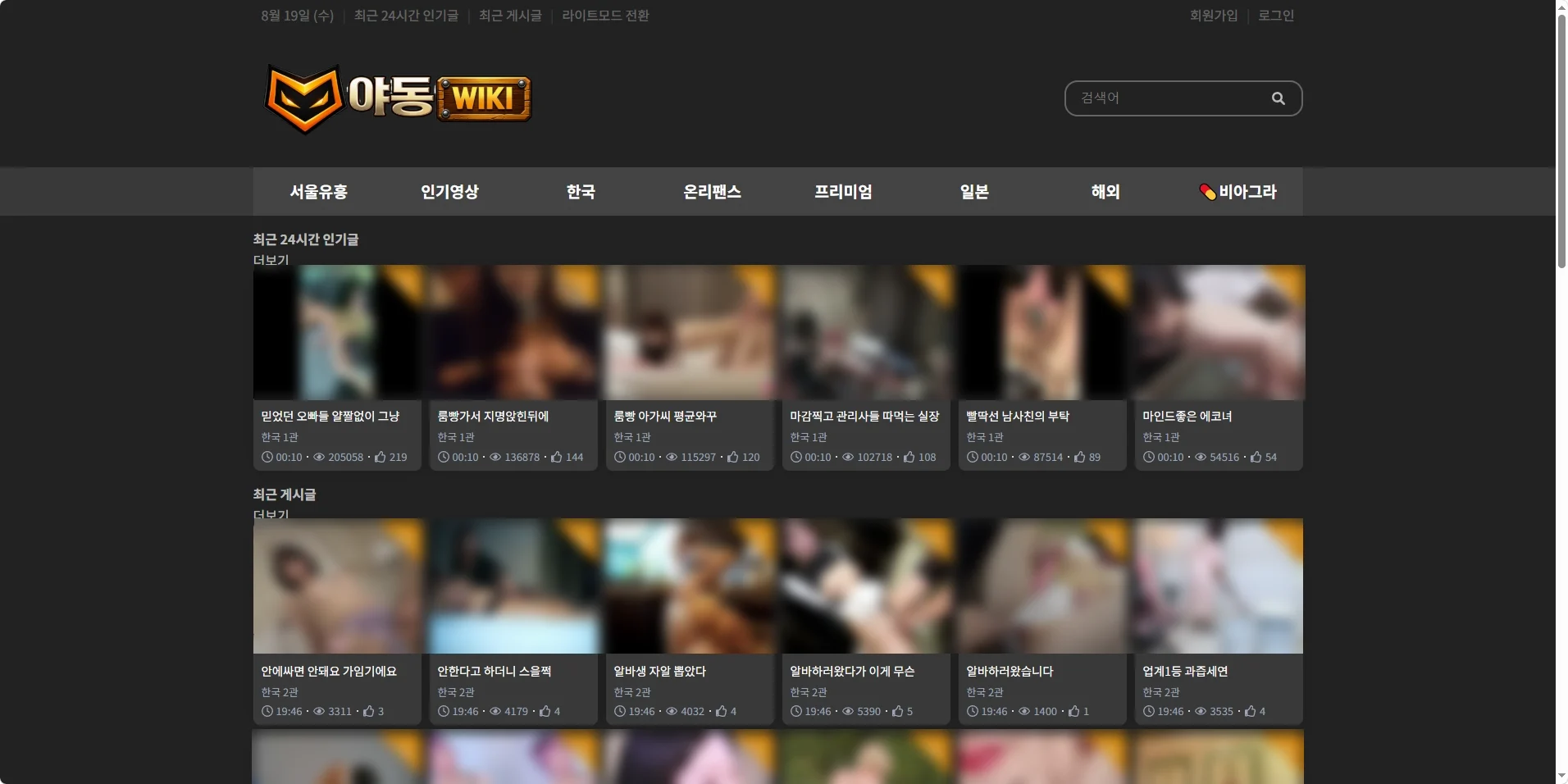Image resolution: width=1568 pixels, height=784 pixels.
Task: Click the thumbs-up icon showing 120
Action: 733,457
